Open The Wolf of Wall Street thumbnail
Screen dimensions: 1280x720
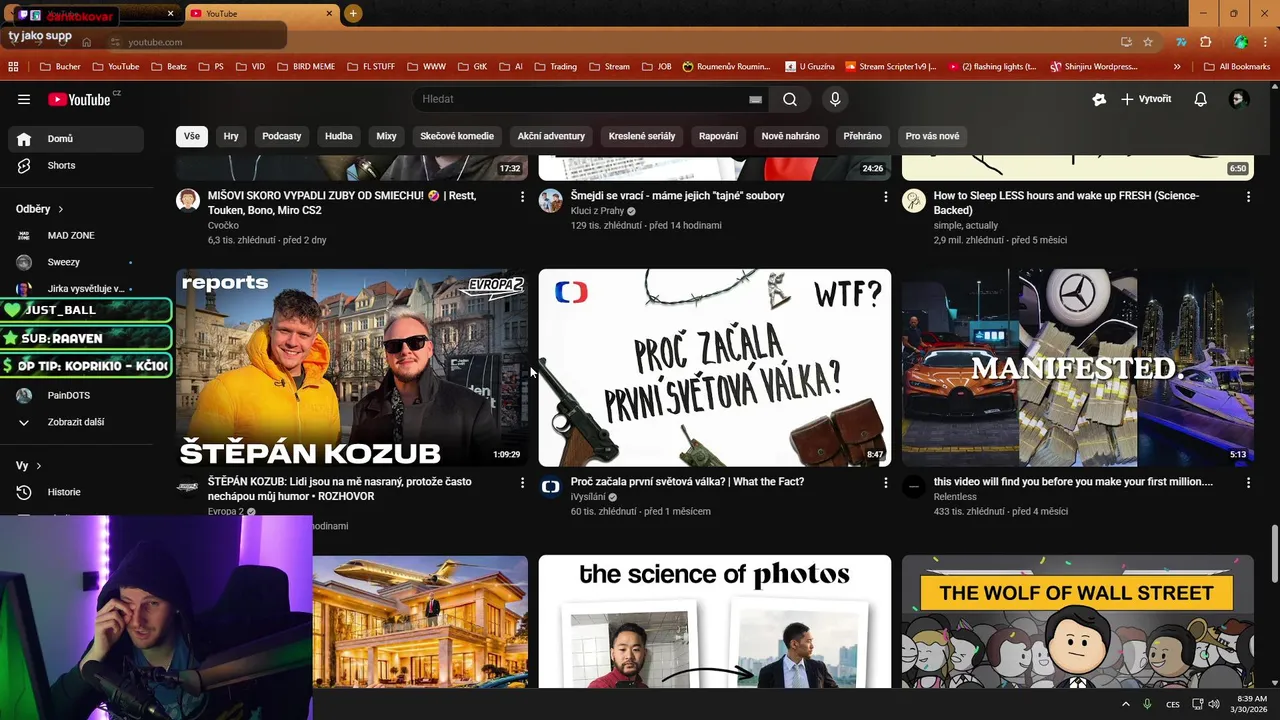tap(1078, 622)
